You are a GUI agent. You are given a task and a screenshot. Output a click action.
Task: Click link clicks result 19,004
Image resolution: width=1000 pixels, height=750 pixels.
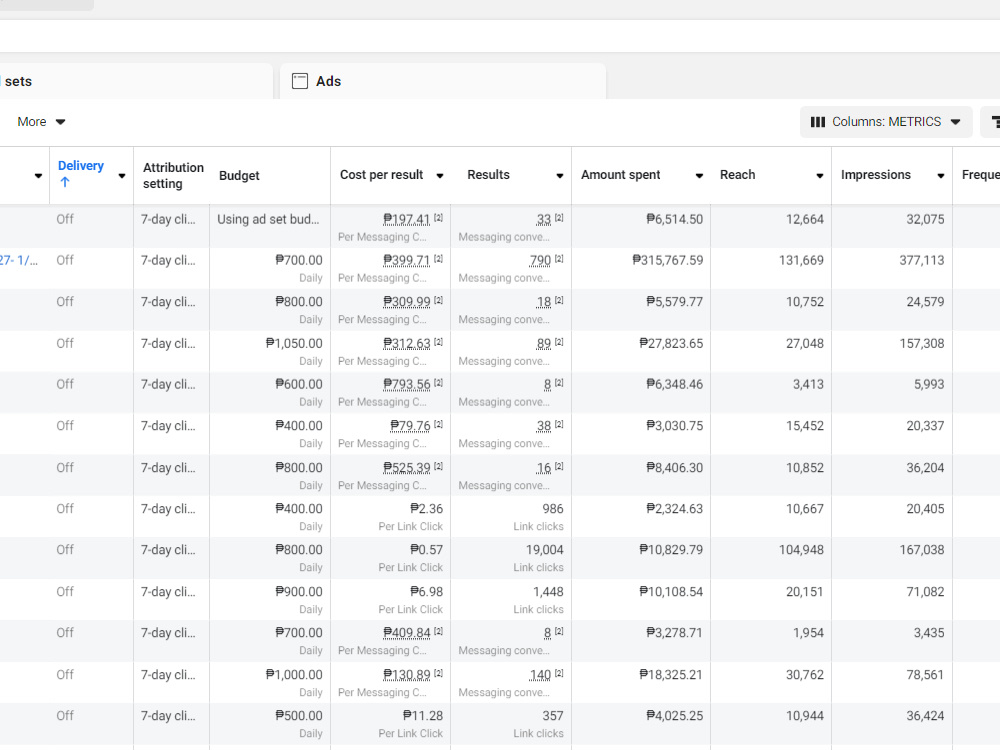click(x=545, y=550)
